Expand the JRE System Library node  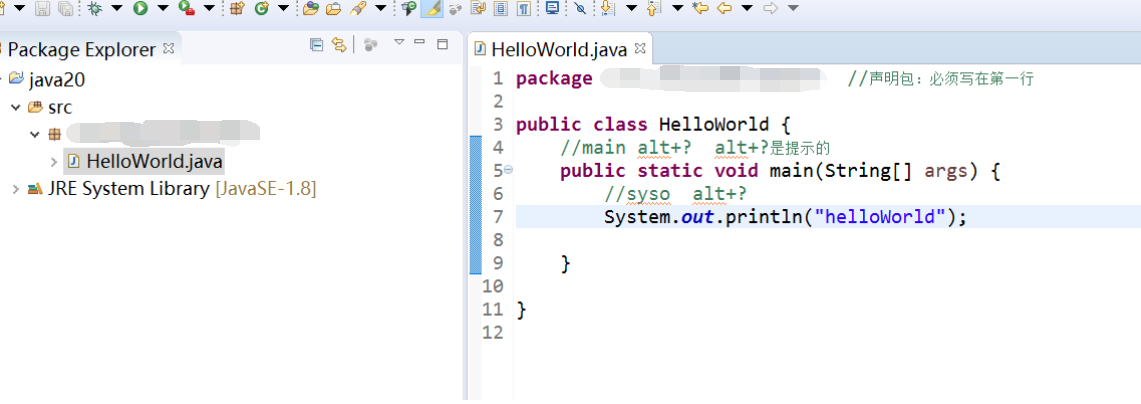pyautogui.click(x=16, y=189)
